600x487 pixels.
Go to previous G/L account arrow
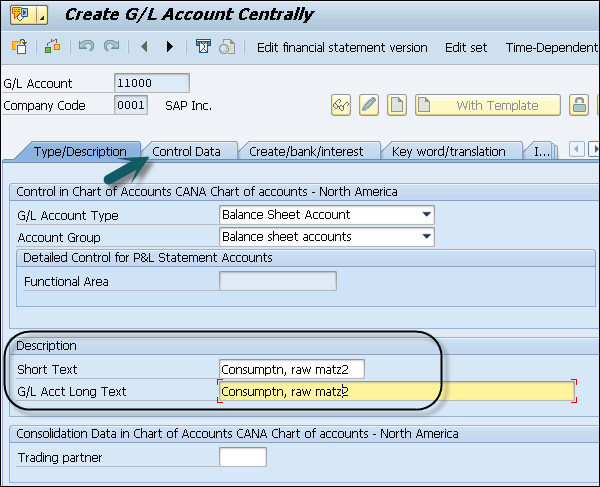[x=145, y=47]
